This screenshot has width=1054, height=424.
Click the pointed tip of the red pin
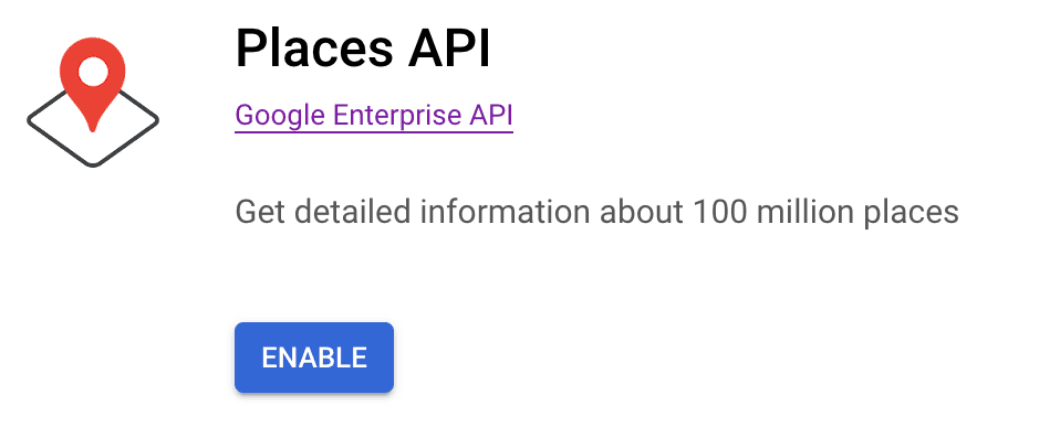(92, 127)
